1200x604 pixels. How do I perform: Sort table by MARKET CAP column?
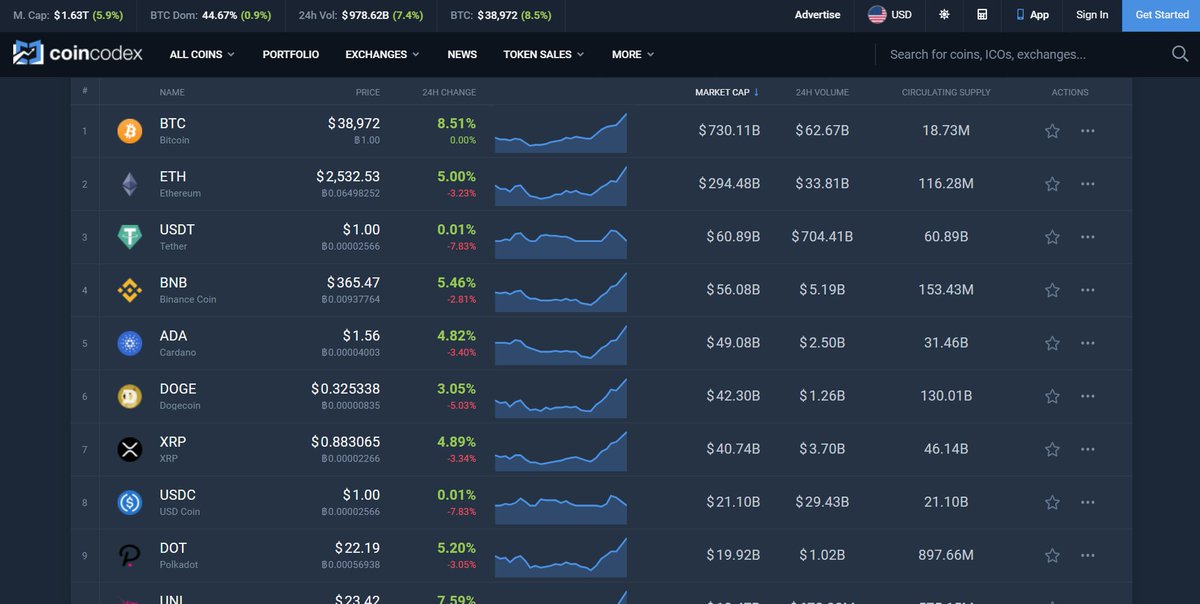tap(727, 92)
